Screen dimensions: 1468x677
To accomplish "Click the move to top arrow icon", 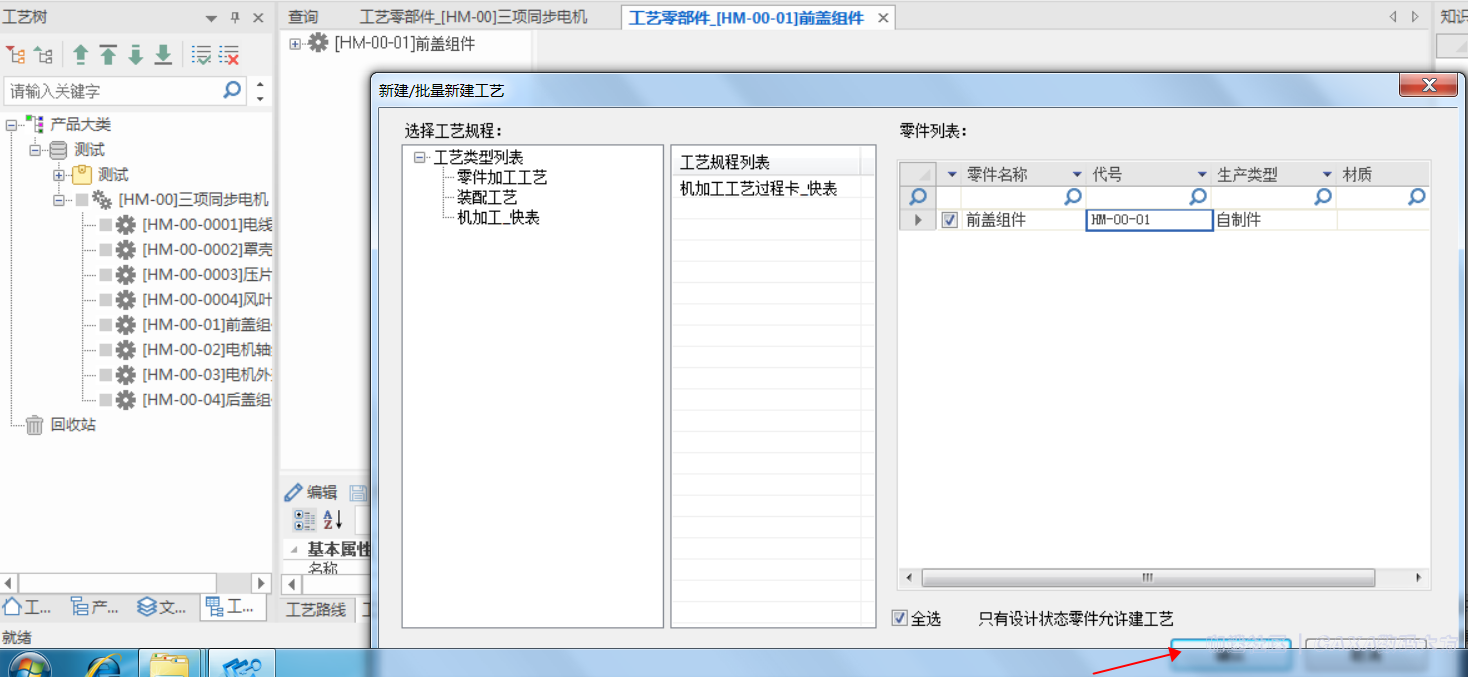I will (x=108, y=55).
